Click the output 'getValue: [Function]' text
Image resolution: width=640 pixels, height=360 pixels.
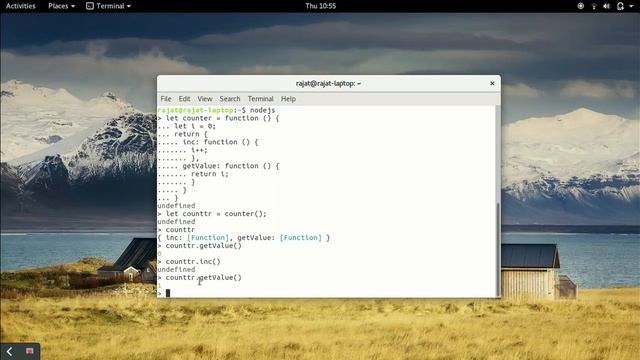(280, 238)
